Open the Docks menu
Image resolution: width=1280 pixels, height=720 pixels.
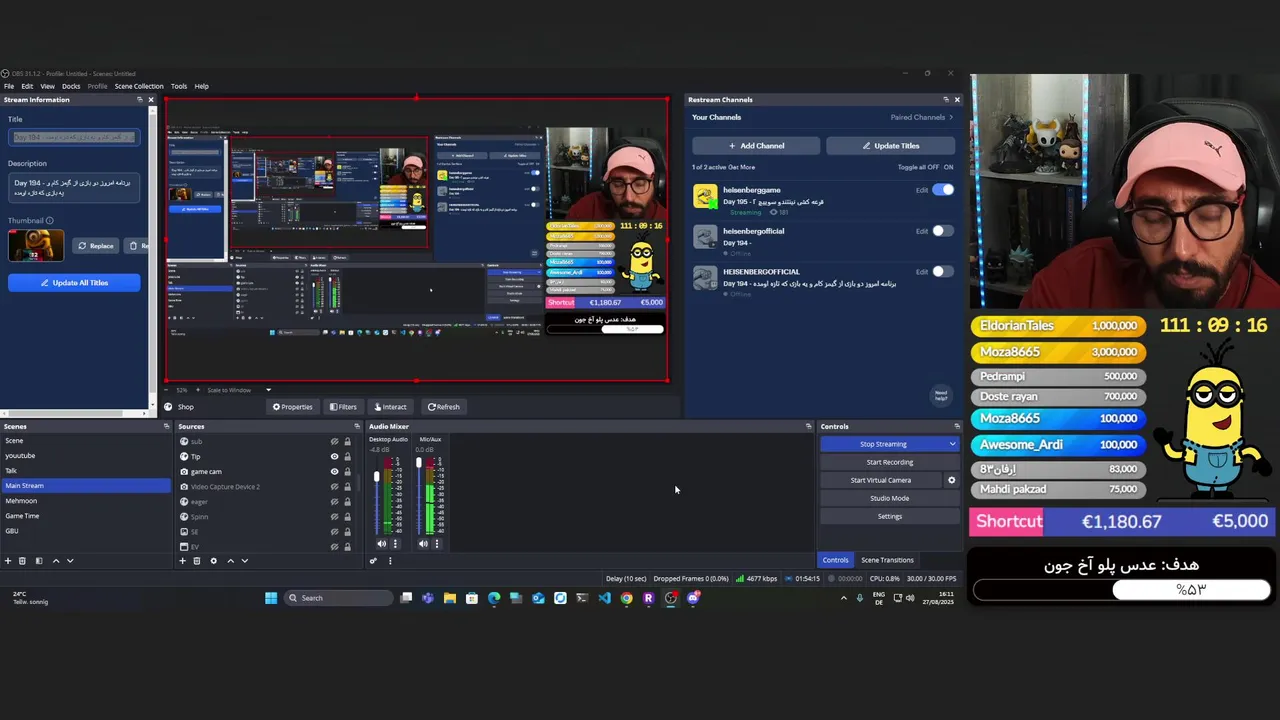(71, 86)
